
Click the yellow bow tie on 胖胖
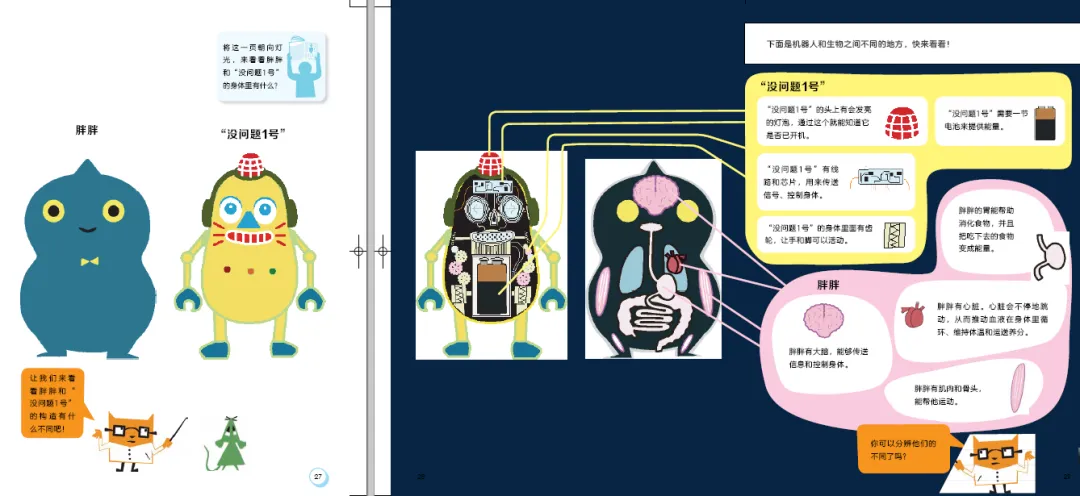[89, 261]
